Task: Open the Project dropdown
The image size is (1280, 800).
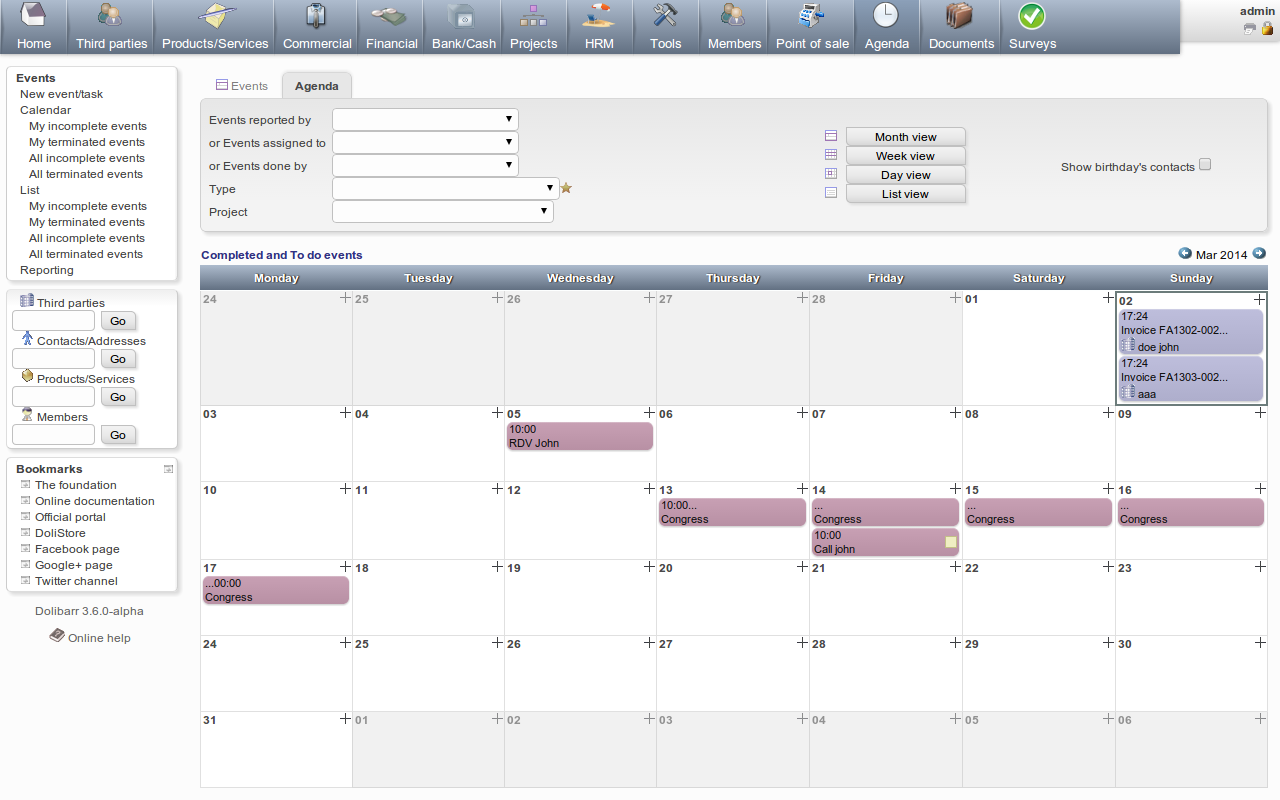Action: (442, 212)
